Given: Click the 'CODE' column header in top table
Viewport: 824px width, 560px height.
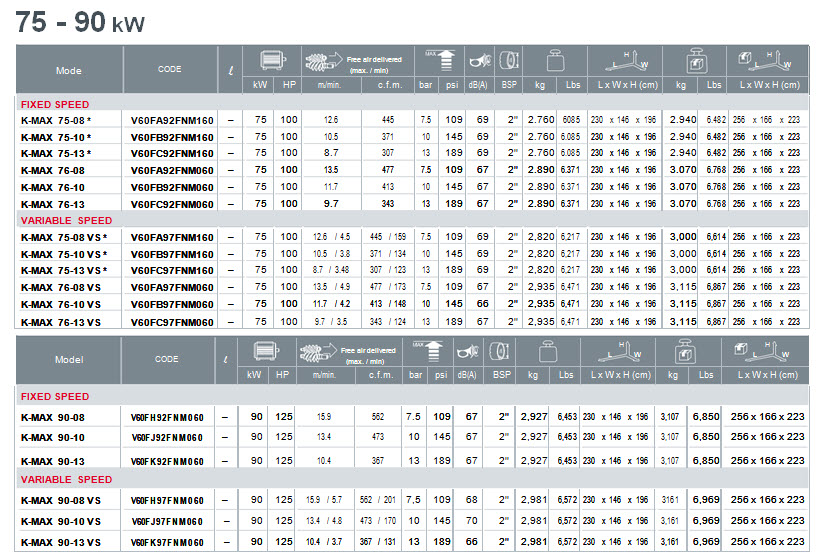Looking at the screenshot, I should point(169,69).
